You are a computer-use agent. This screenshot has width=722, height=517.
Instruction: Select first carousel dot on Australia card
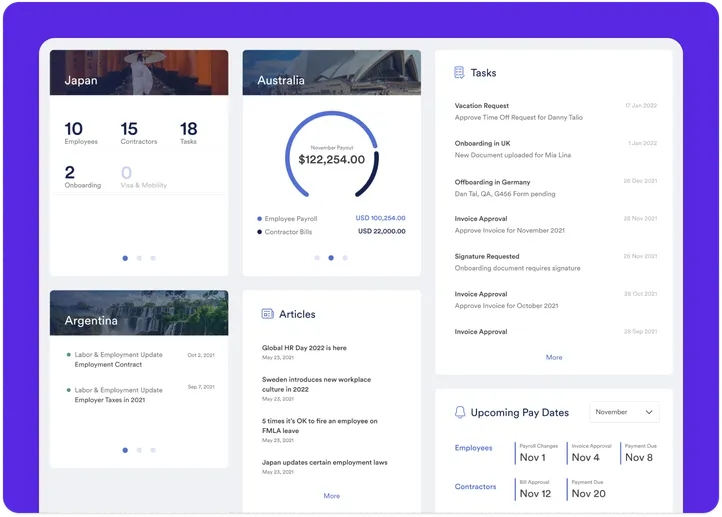pos(317,258)
